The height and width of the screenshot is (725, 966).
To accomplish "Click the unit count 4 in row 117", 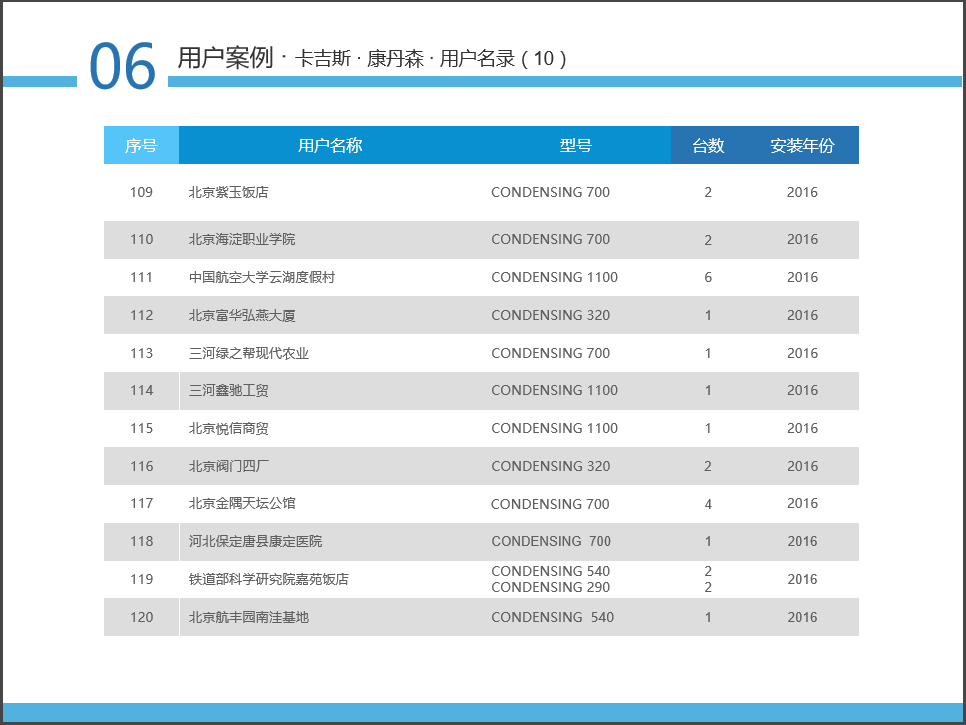I will click(708, 504).
